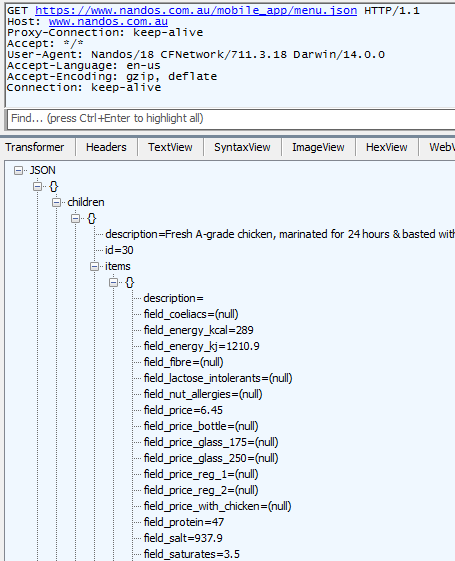Click the Connection: keep-alive line
455x561 pixels.
(x=84, y=88)
